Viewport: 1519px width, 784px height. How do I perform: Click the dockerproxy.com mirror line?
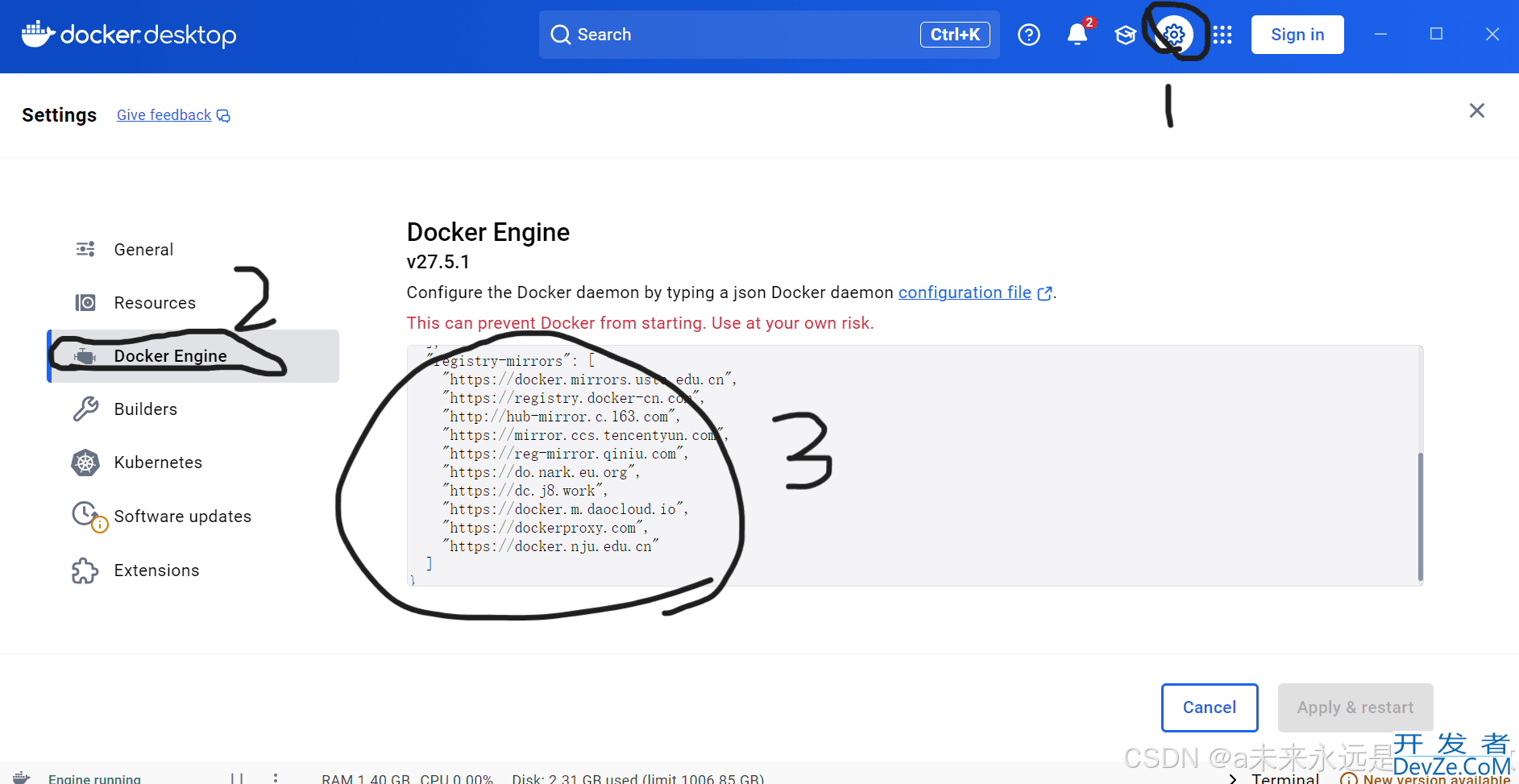545,528
